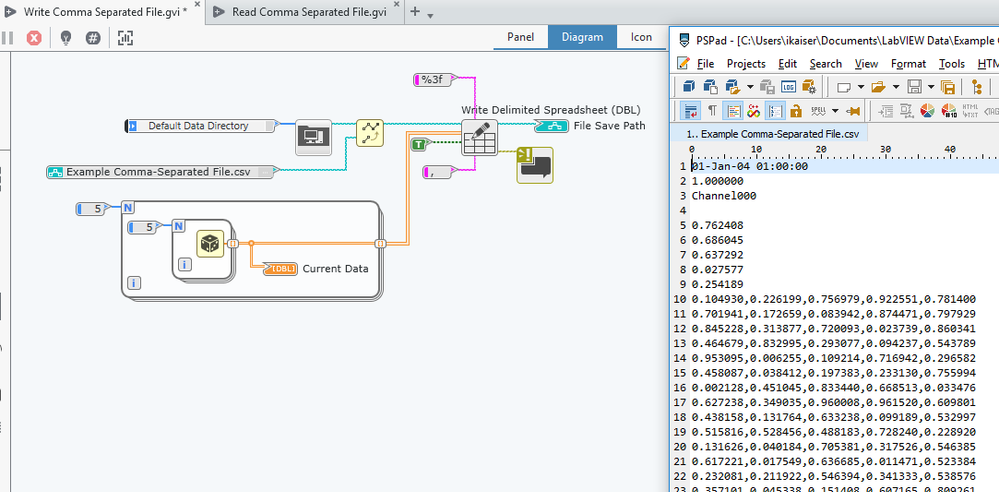Open the PSPad Edit menu

787,64
